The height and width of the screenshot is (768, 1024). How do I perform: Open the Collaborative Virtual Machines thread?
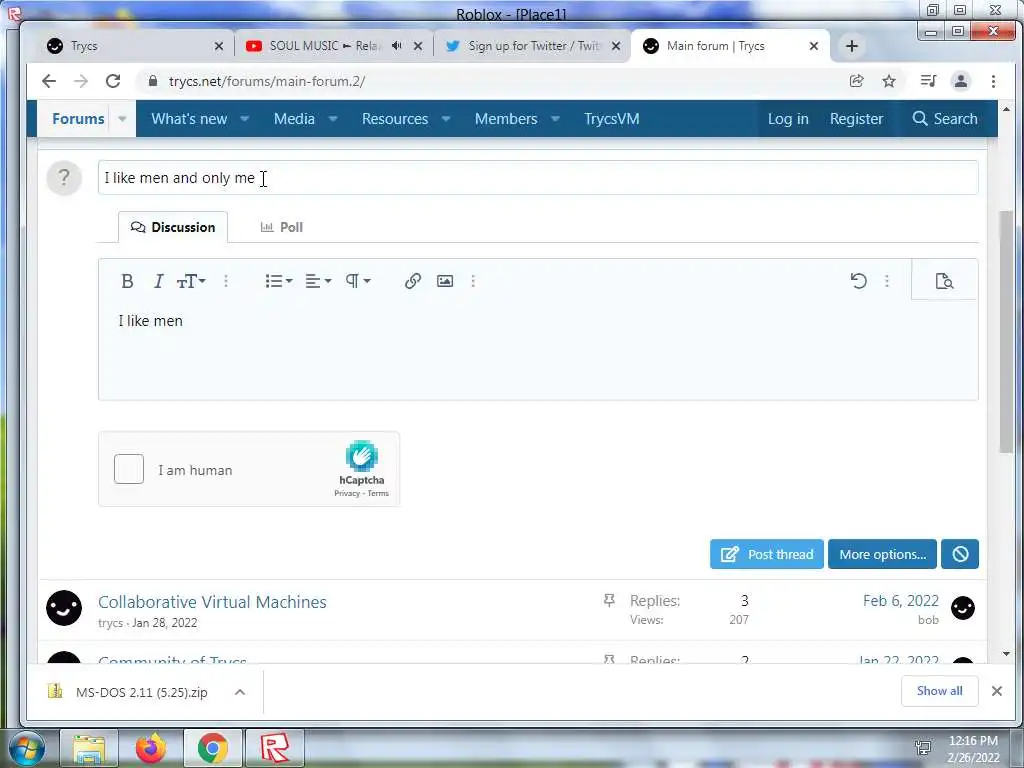click(x=212, y=602)
